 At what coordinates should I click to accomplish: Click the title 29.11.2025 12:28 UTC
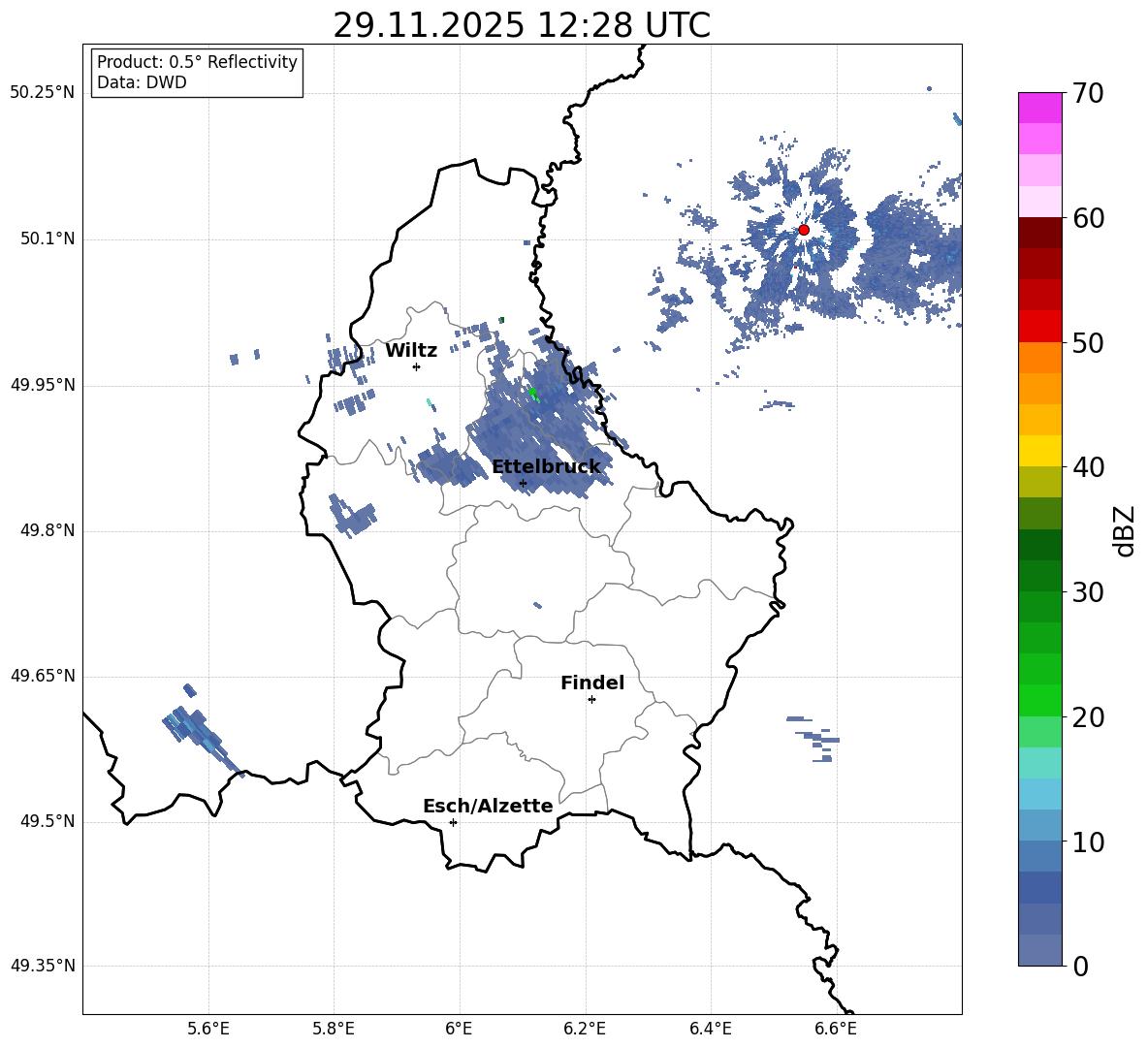(x=522, y=25)
